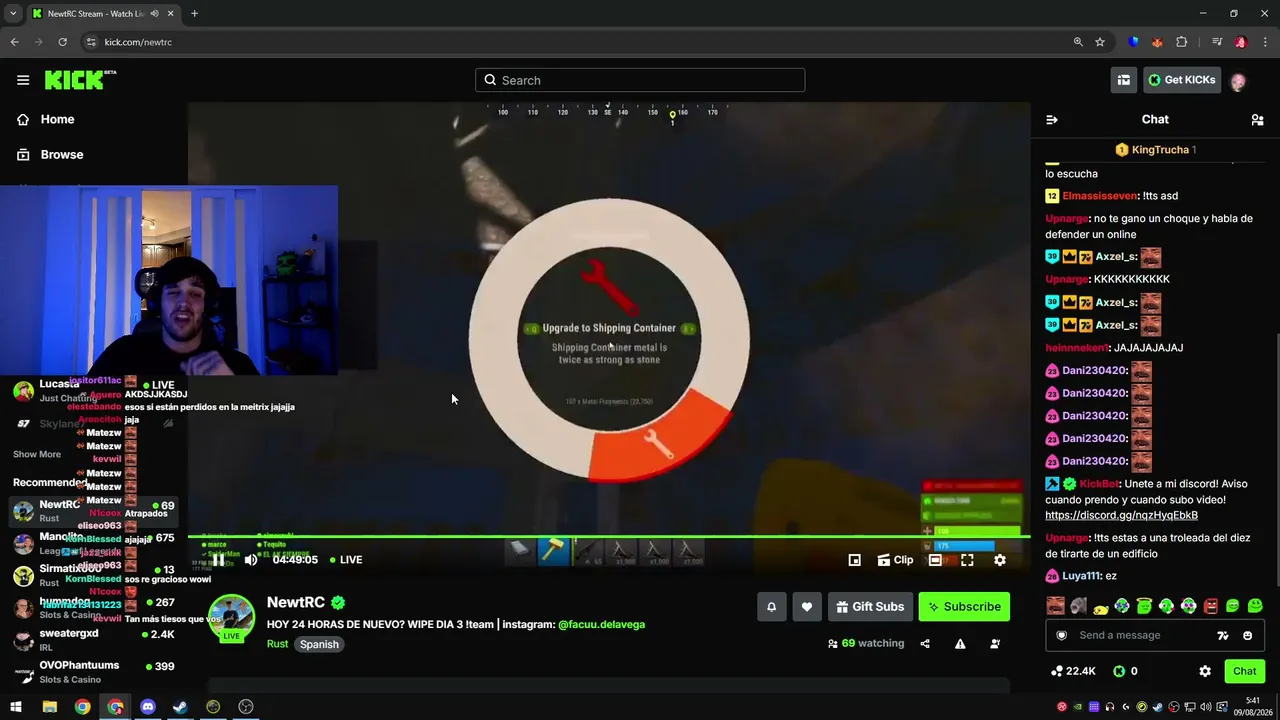The image size is (1280, 720).
Task: Click the Gift Subs button
Action: tap(870, 606)
